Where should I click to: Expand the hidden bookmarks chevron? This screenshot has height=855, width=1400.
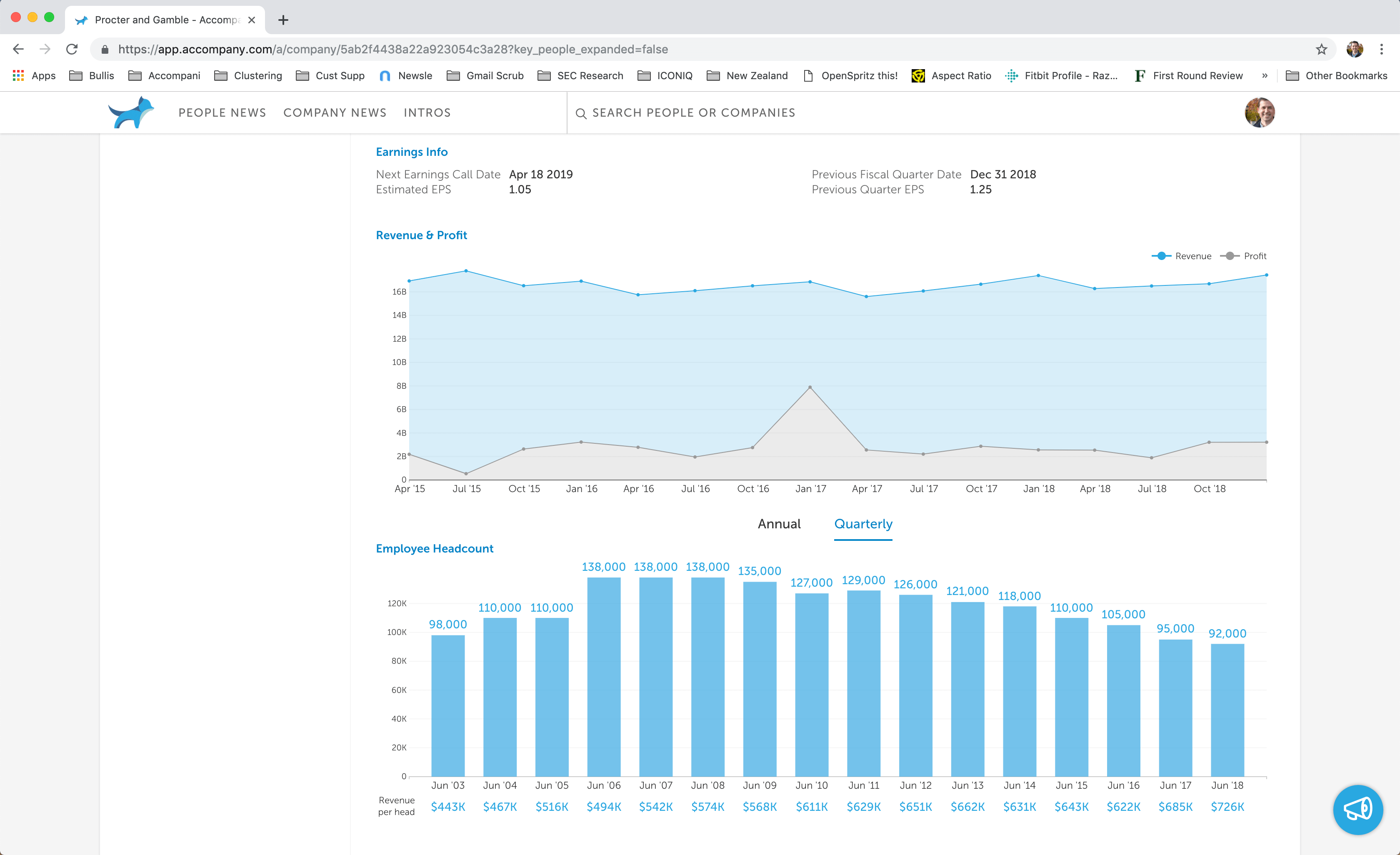(x=1265, y=75)
